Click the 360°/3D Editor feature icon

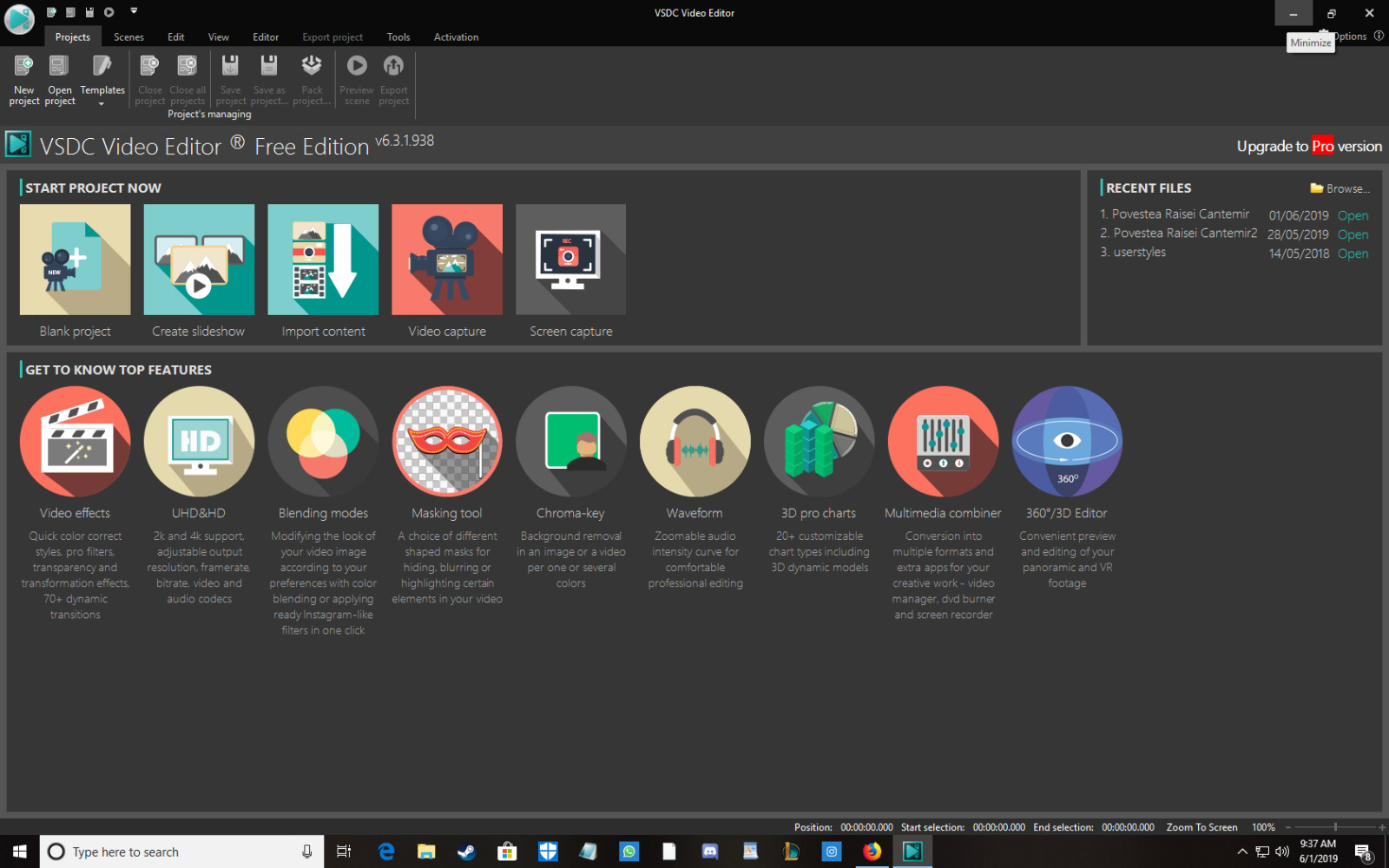(1067, 442)
